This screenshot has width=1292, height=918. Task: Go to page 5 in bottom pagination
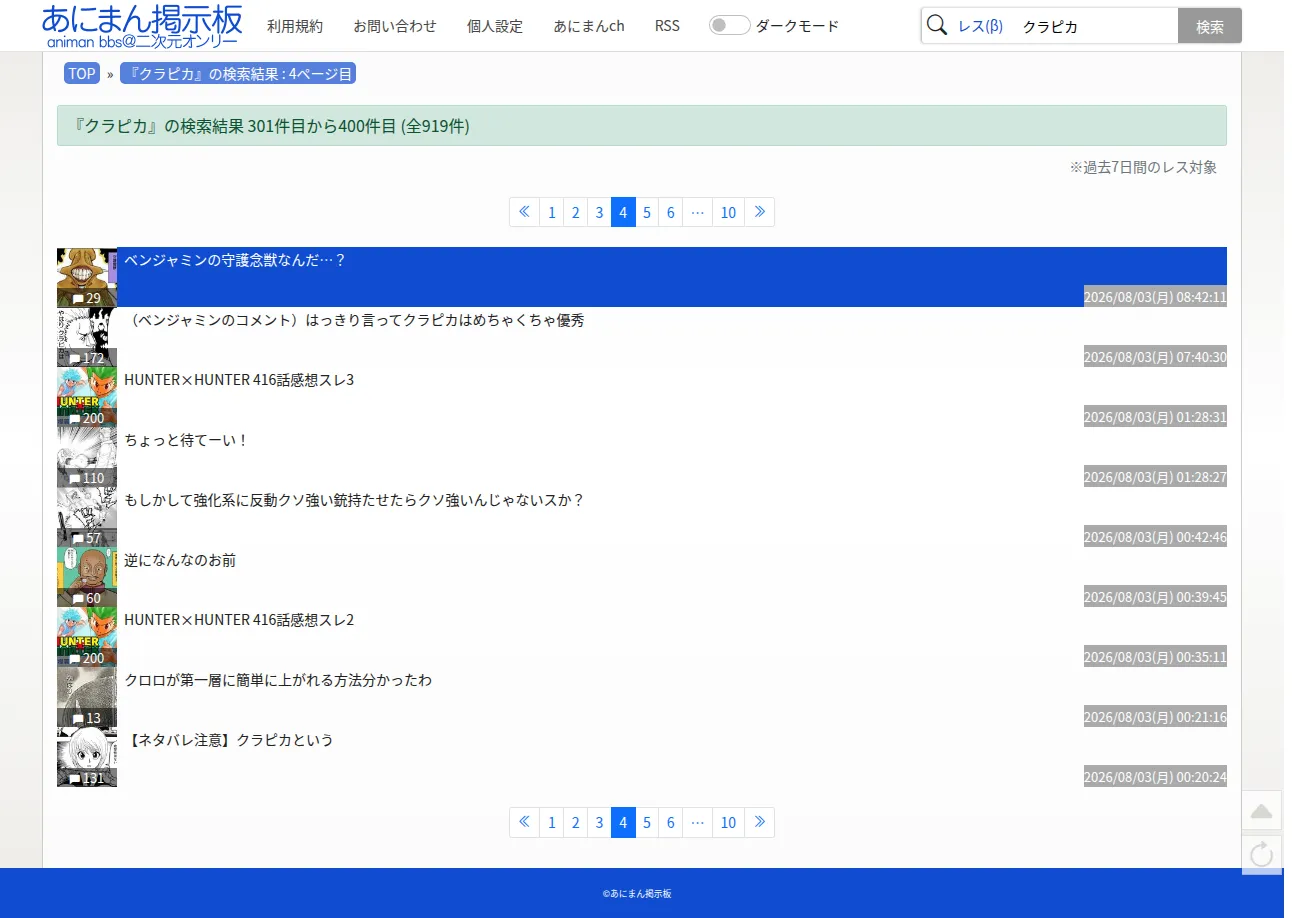(647, 822)
